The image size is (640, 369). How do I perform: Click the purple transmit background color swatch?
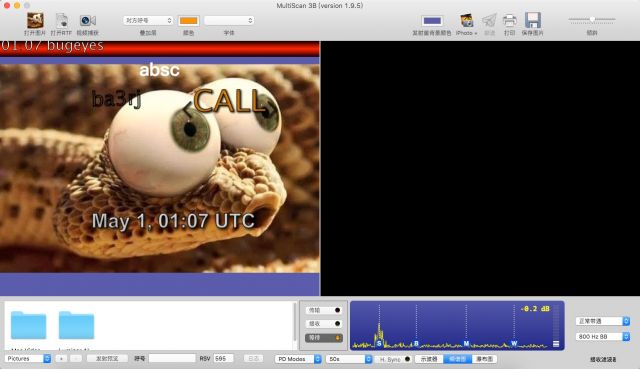click(x=432, y=20)
